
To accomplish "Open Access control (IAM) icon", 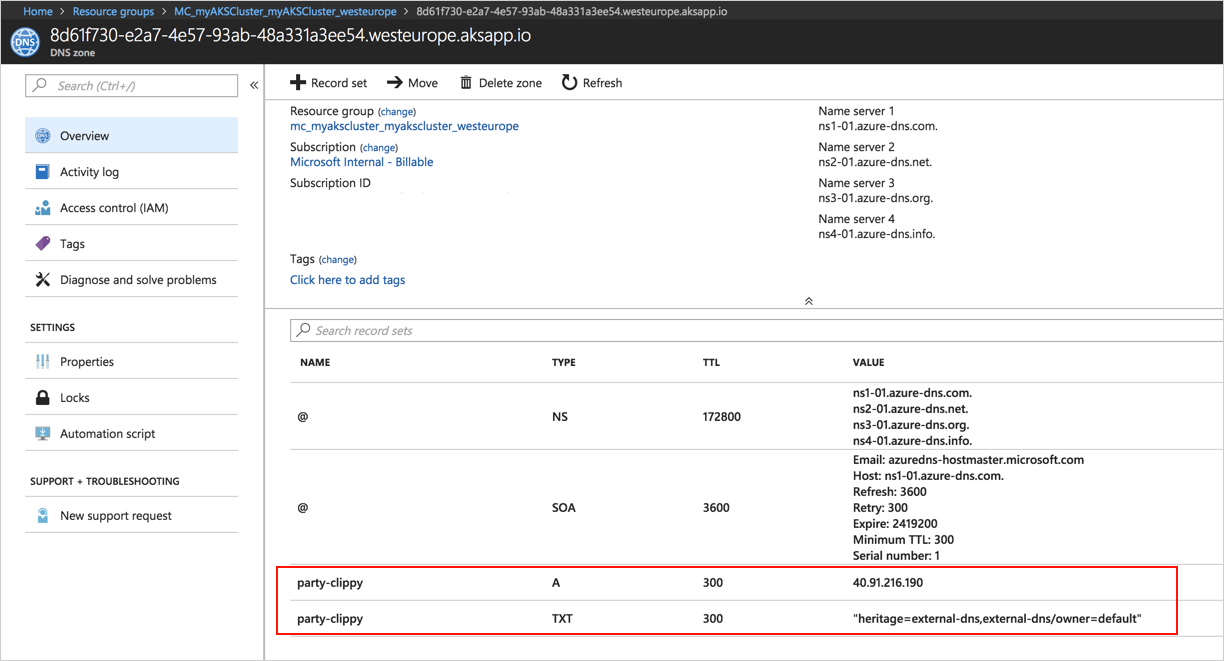I will pos(43,208).
